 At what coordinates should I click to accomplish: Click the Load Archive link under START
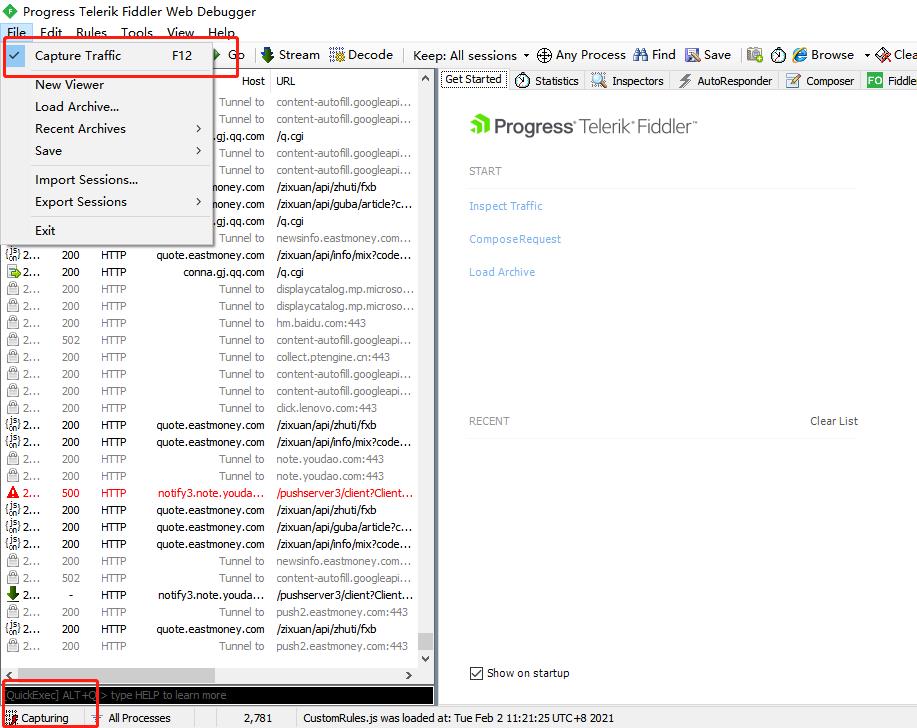coord(502,272)
